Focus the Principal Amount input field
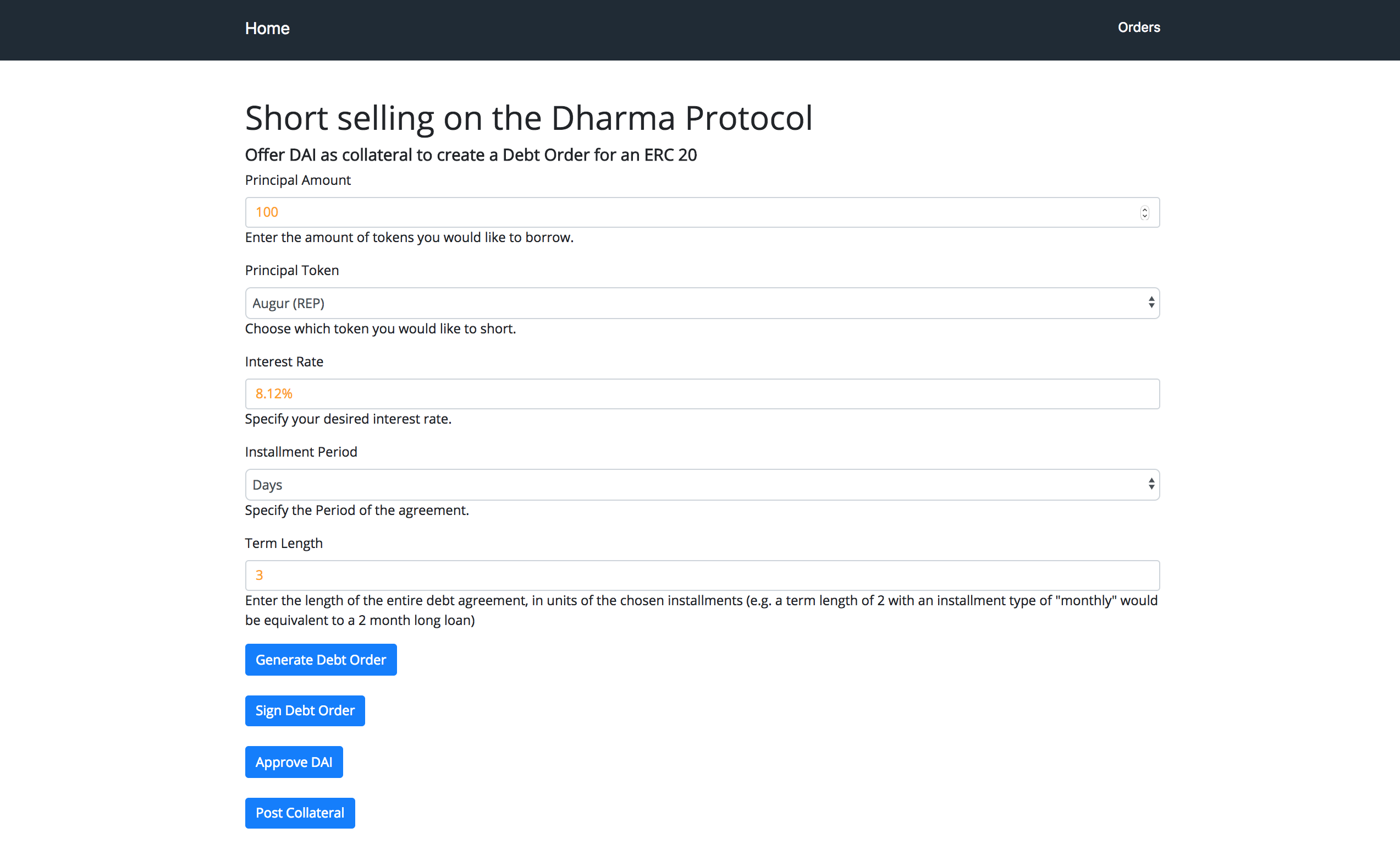Image resolution: width=1400 pixels, height=844 pixels. [682, 212]
